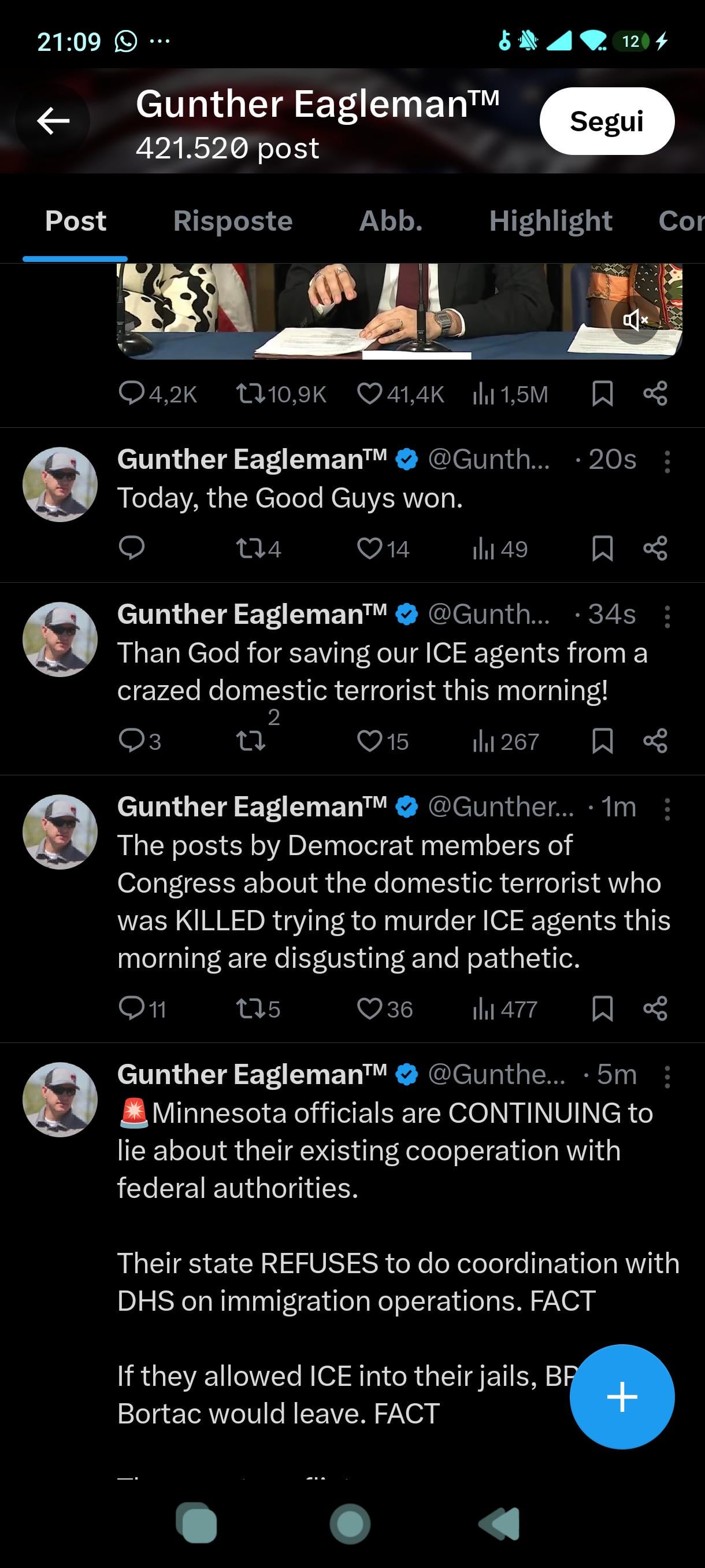The width and height of the screenshot is (705, 1568).
Task: Seek on the video progress bar
Action: [x=416, y=356]
